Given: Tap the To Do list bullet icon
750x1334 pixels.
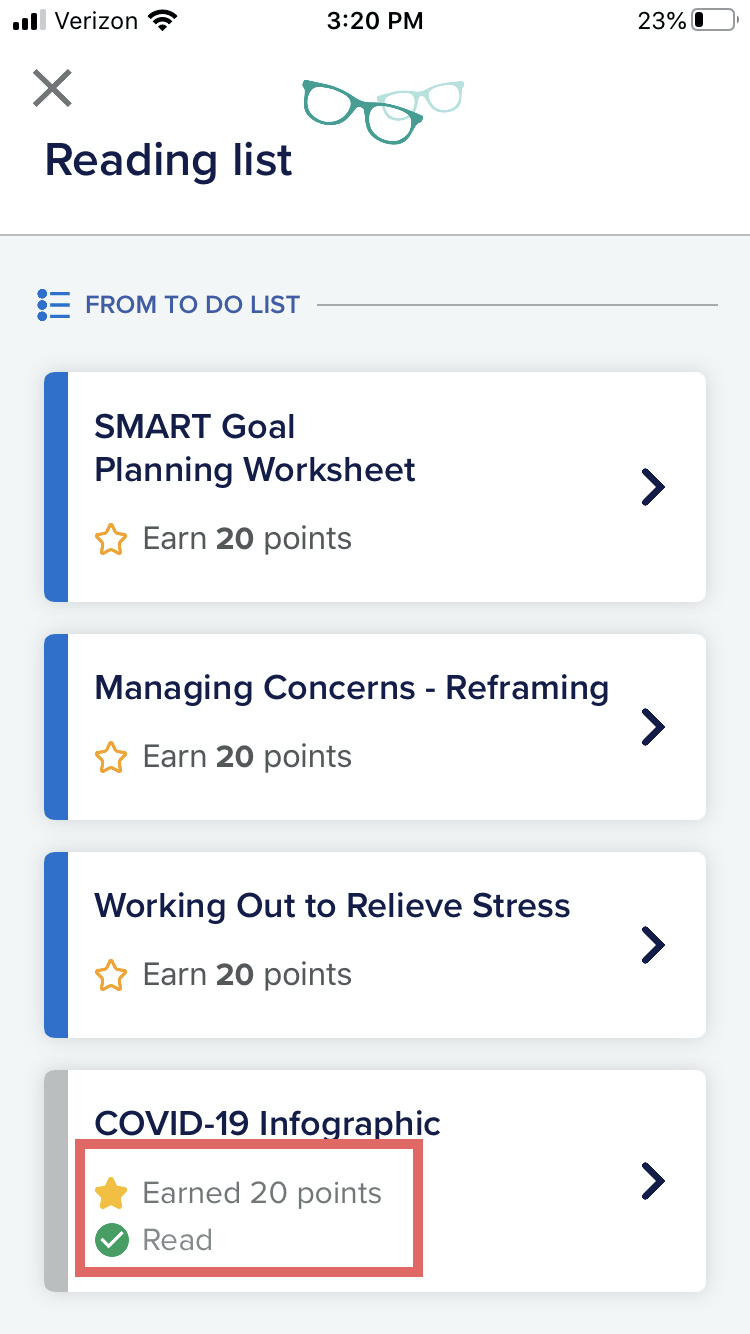Looking at the screenshot, I should [x=53, y=304].
